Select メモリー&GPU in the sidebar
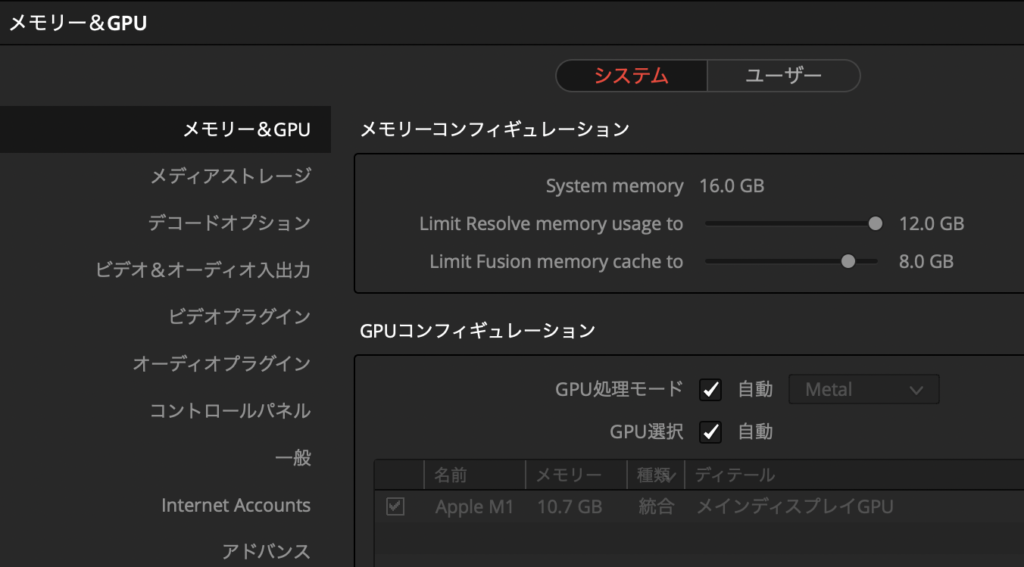The height and width of the screenshot is (567, 1024). 165,129
